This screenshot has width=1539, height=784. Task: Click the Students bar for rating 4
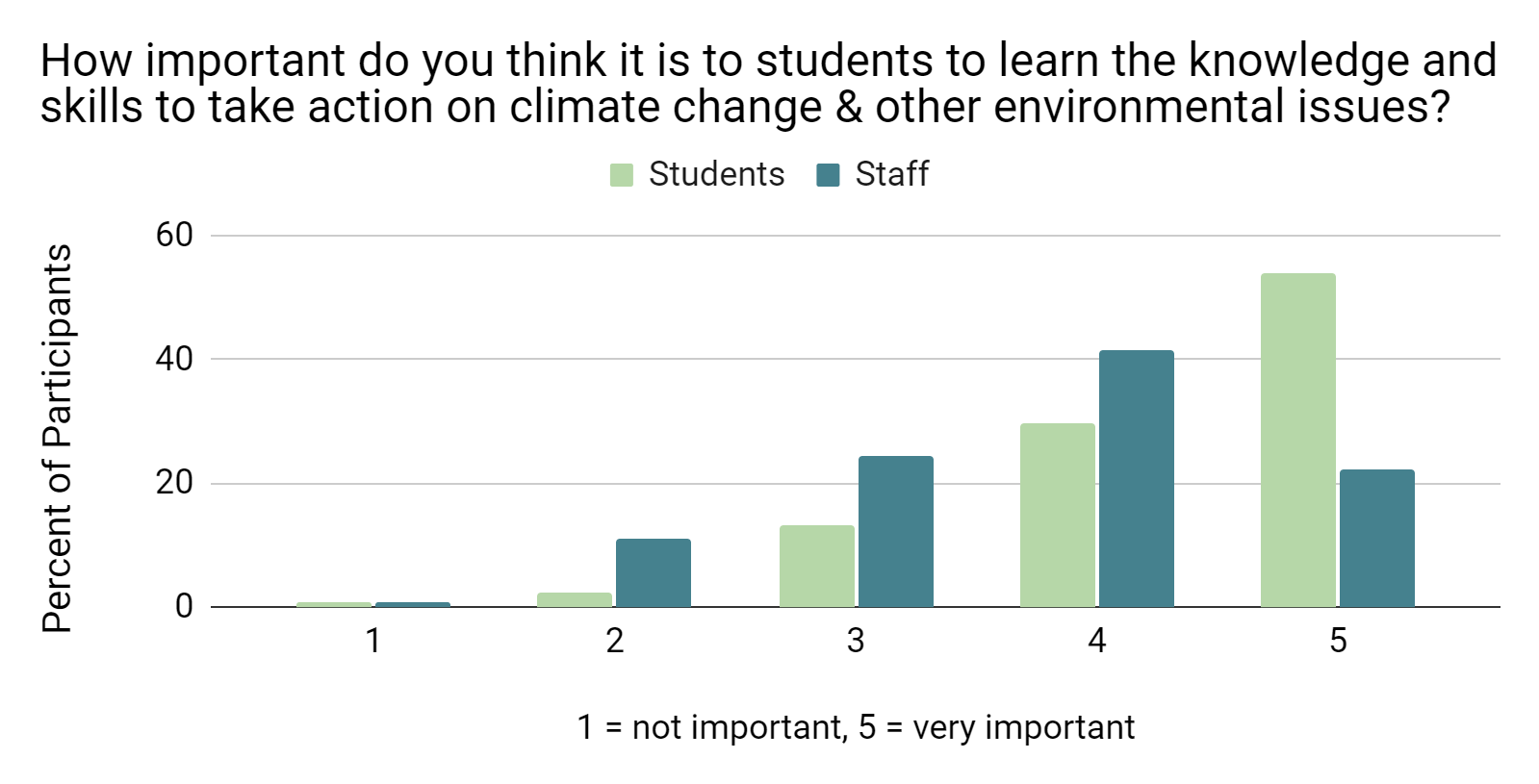coord(1057,515)
